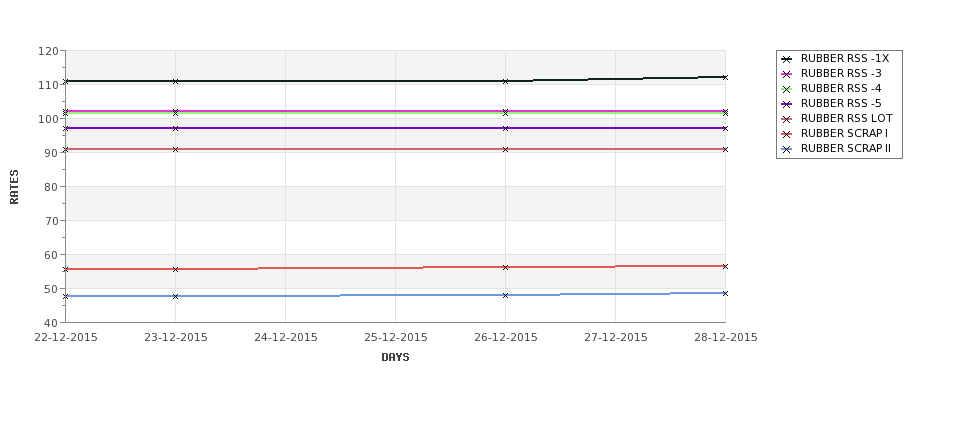Click the red SCRAP I data point on 26-12-2015

505,267
